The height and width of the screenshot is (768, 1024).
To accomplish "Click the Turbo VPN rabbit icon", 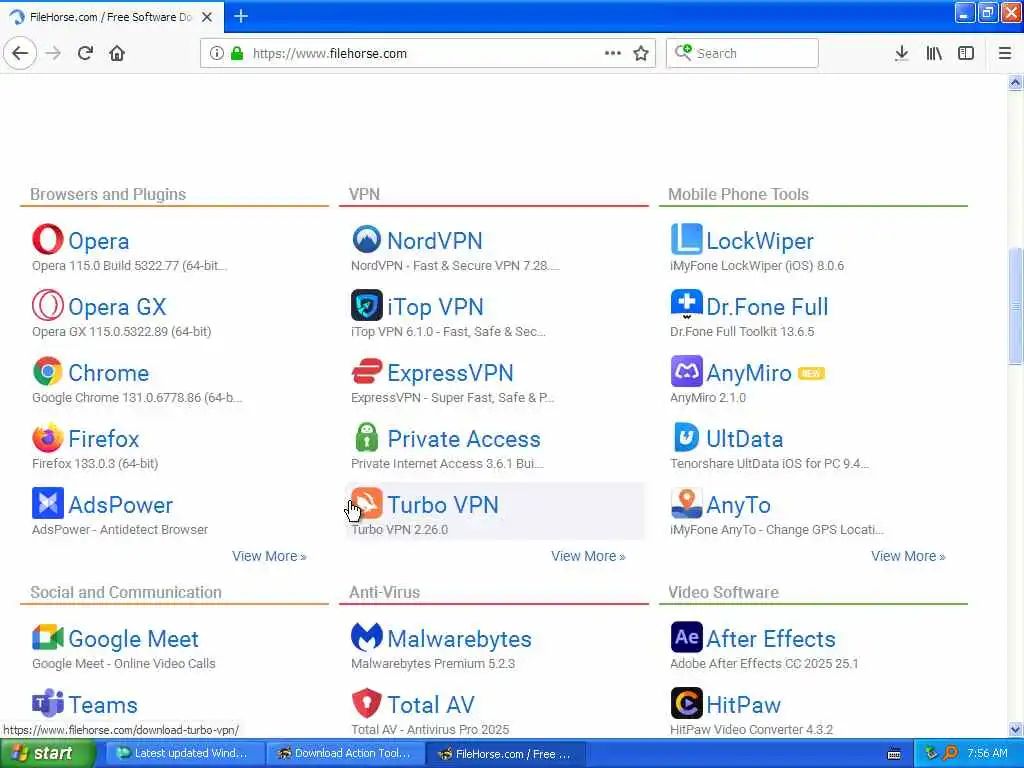I will (x=366, y=504).
